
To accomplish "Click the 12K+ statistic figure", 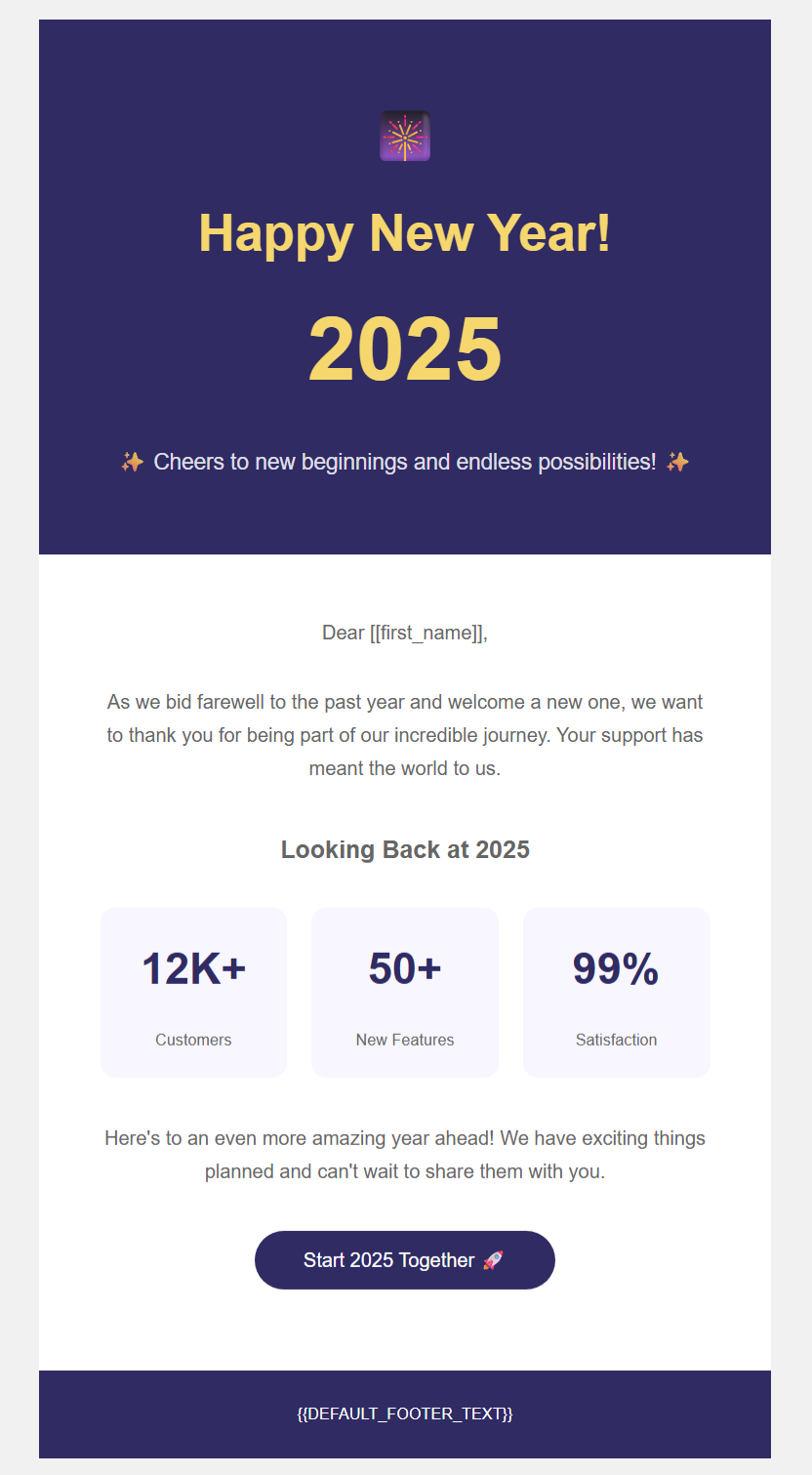I will tap(193, 969).
